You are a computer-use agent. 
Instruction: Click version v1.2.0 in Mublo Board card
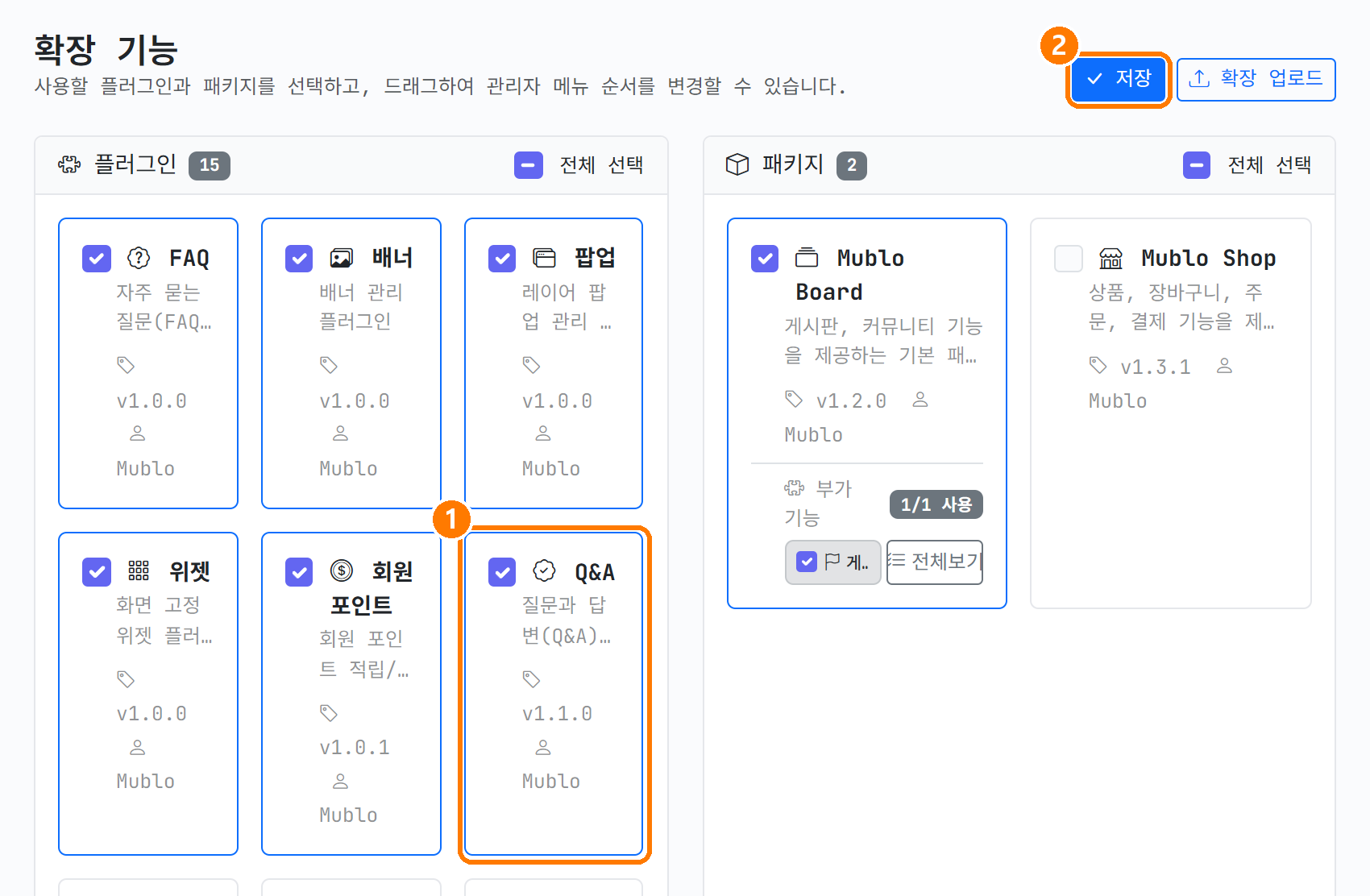coord(851,401)
